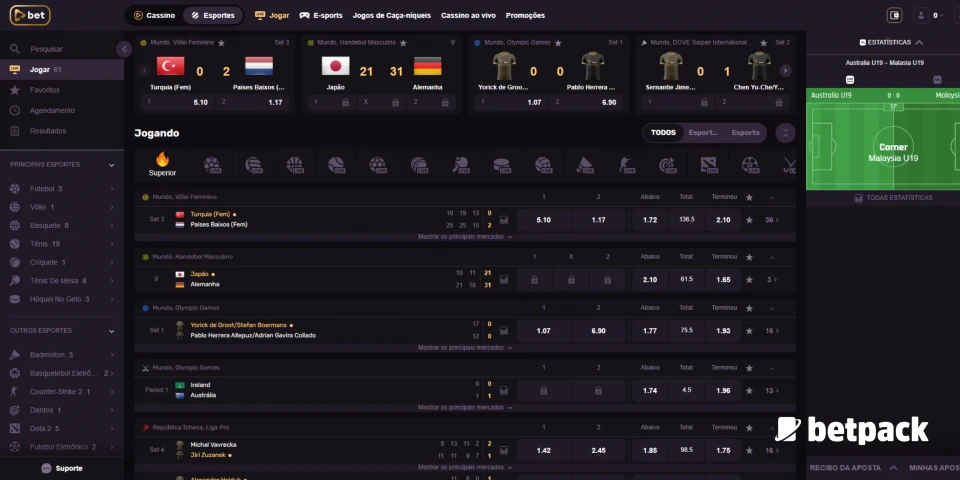
Task: Switch to the Cassino tab
Action: tap(154, 15)
